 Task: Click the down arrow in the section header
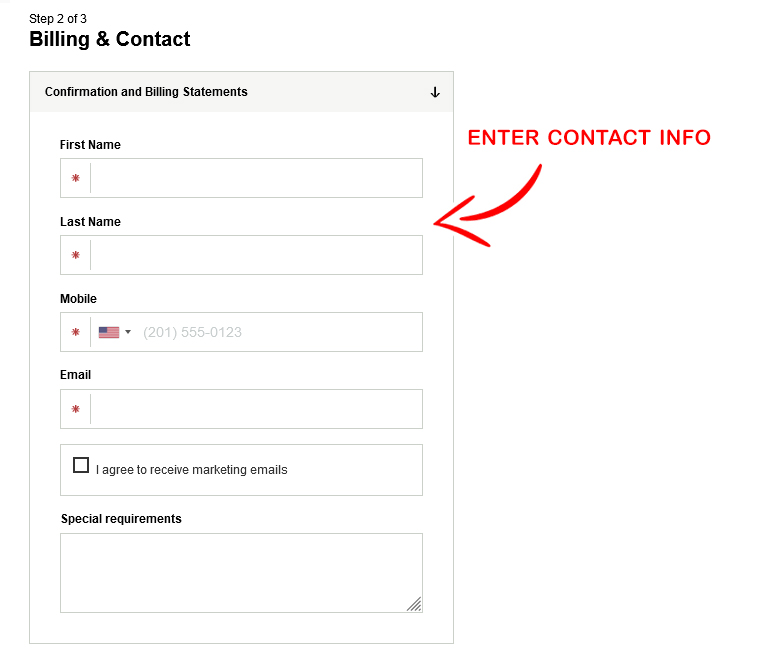coord(435,92)
